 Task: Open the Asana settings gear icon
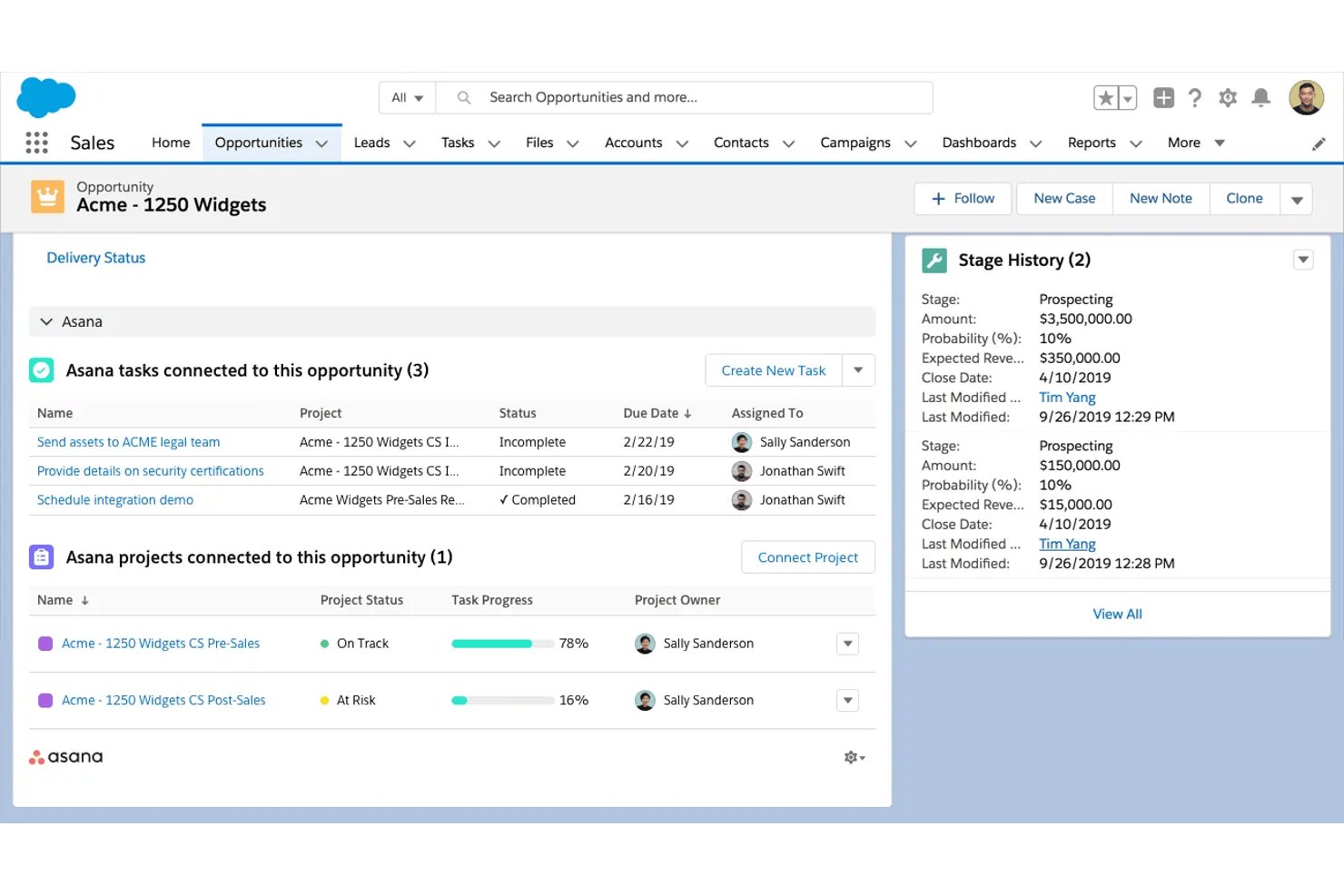854,757
